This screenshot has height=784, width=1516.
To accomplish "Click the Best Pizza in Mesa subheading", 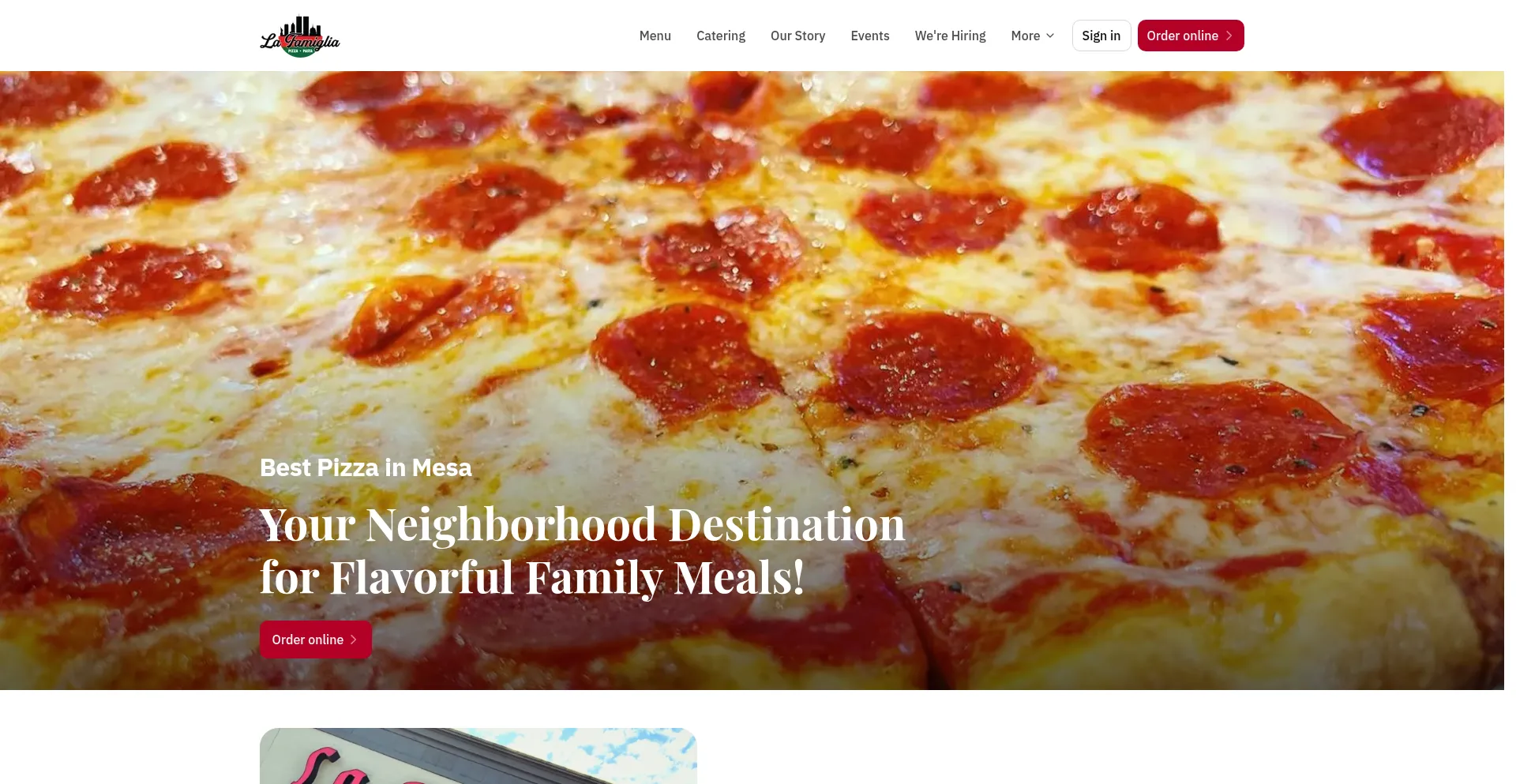I will (366, 467).
